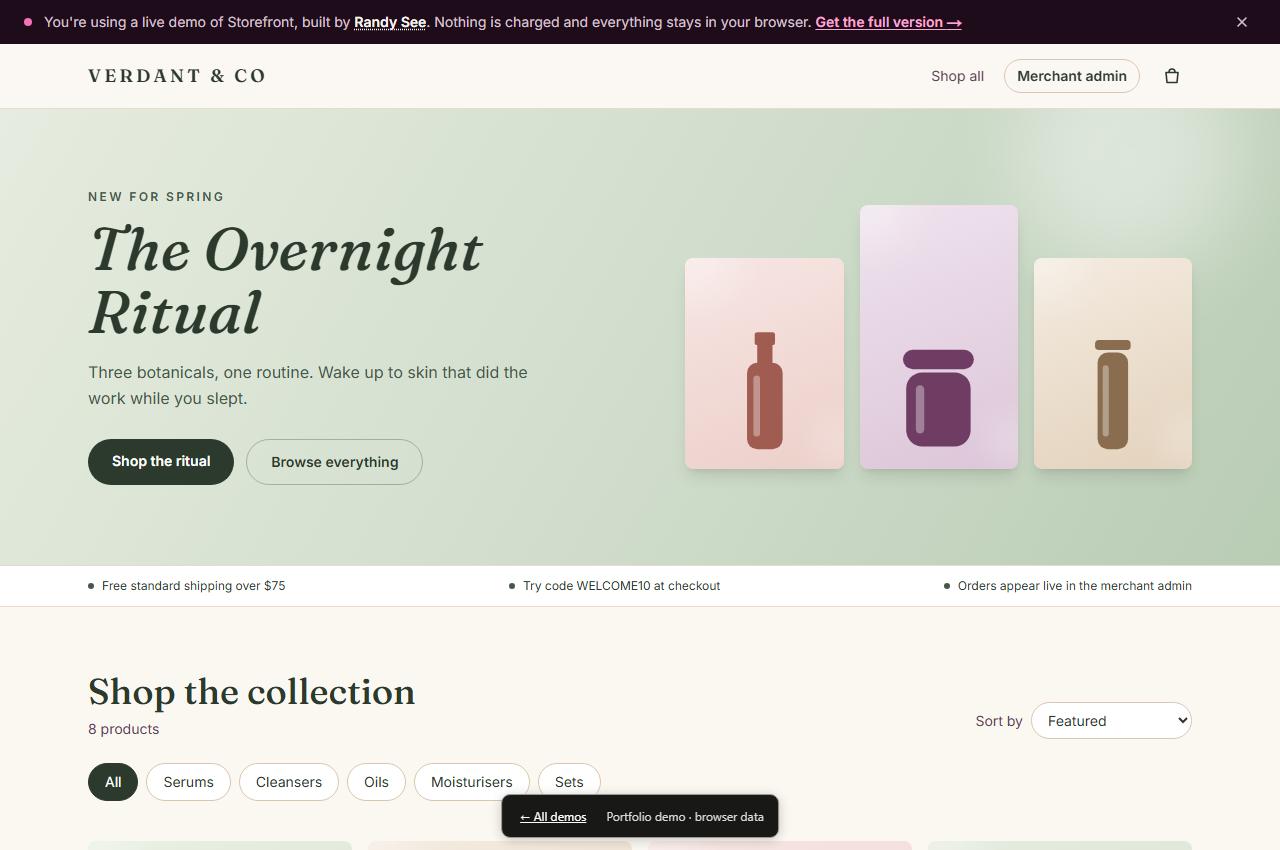Click the WELCOME10 checkout code text
The width and height of the screenshot is (1280, 850).
pos(621,586)
